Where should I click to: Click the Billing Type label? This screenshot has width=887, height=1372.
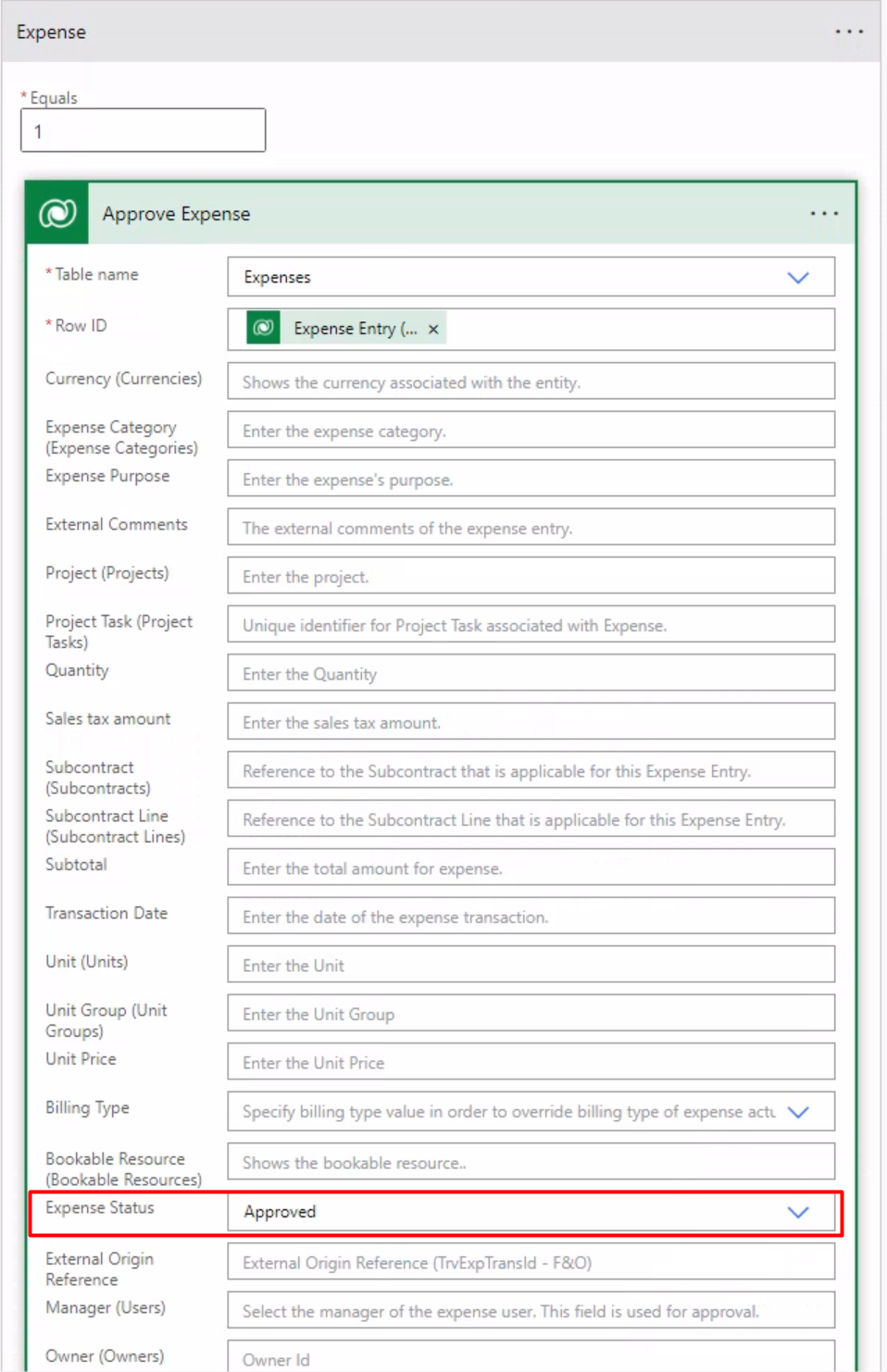tap(87, 1108)
